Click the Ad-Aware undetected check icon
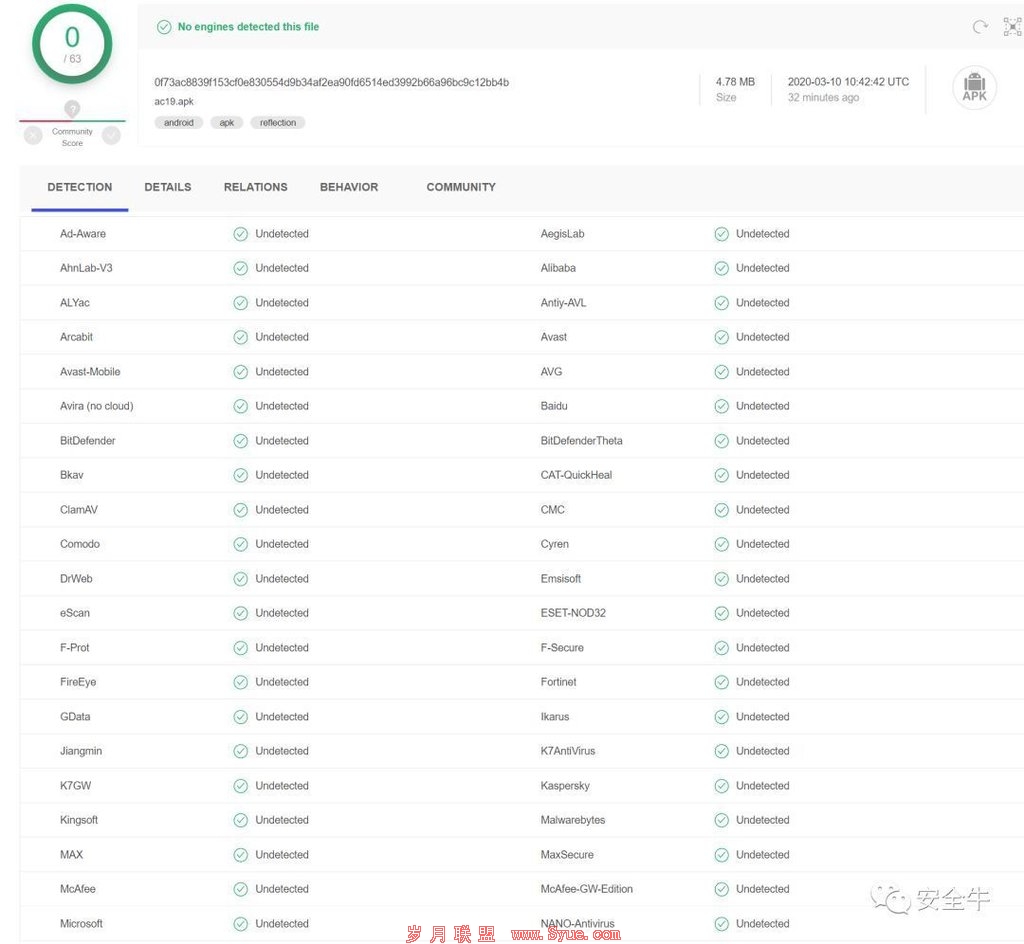1024x944 pixels. [241, 234]
